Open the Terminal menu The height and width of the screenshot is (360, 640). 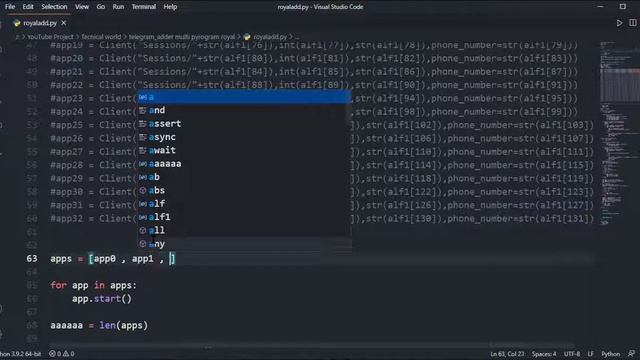pyautogui.click(x=143, y=7)
